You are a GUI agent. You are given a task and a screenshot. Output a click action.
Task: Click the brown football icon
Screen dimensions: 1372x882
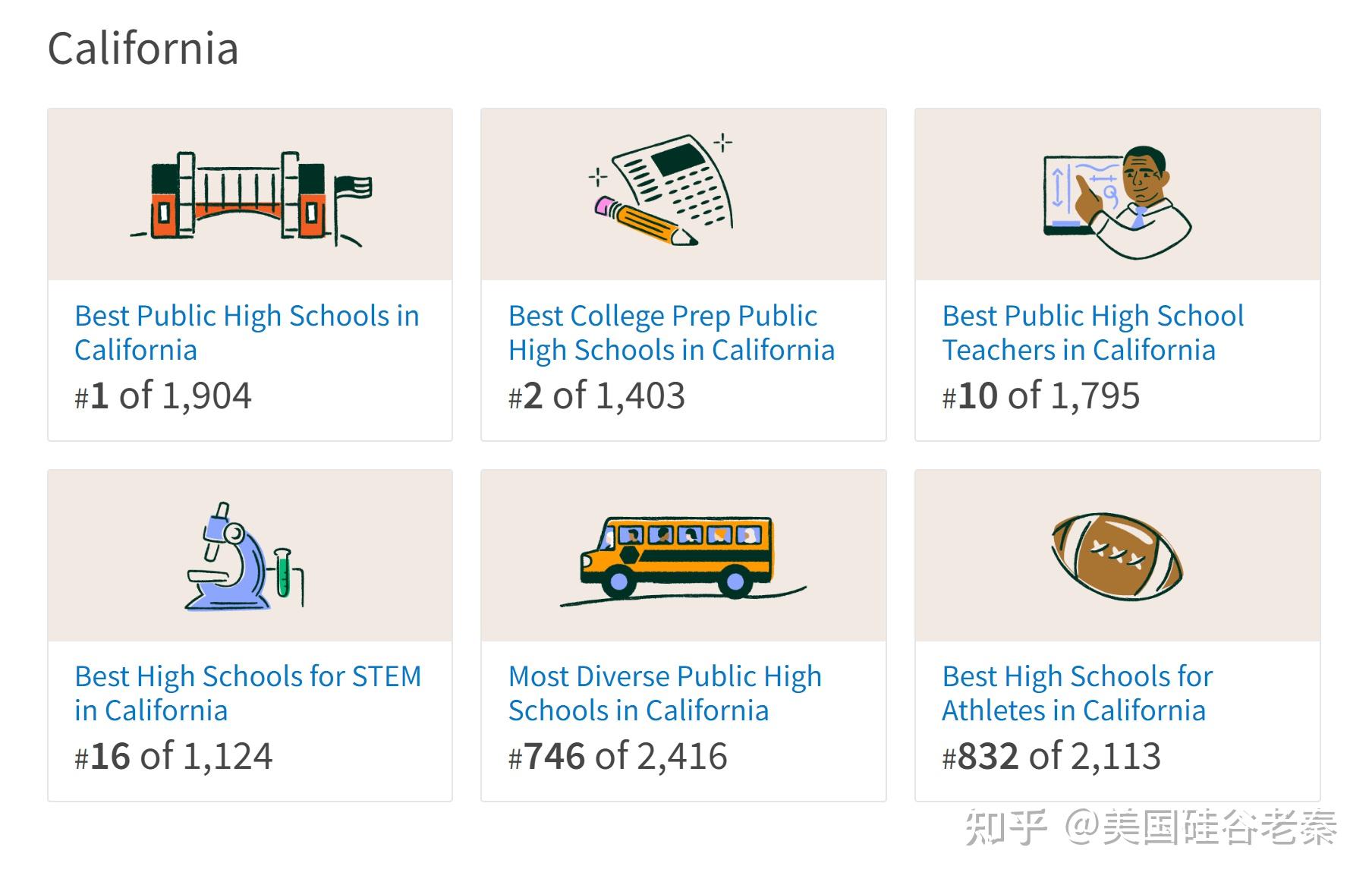click(1117, 556)
